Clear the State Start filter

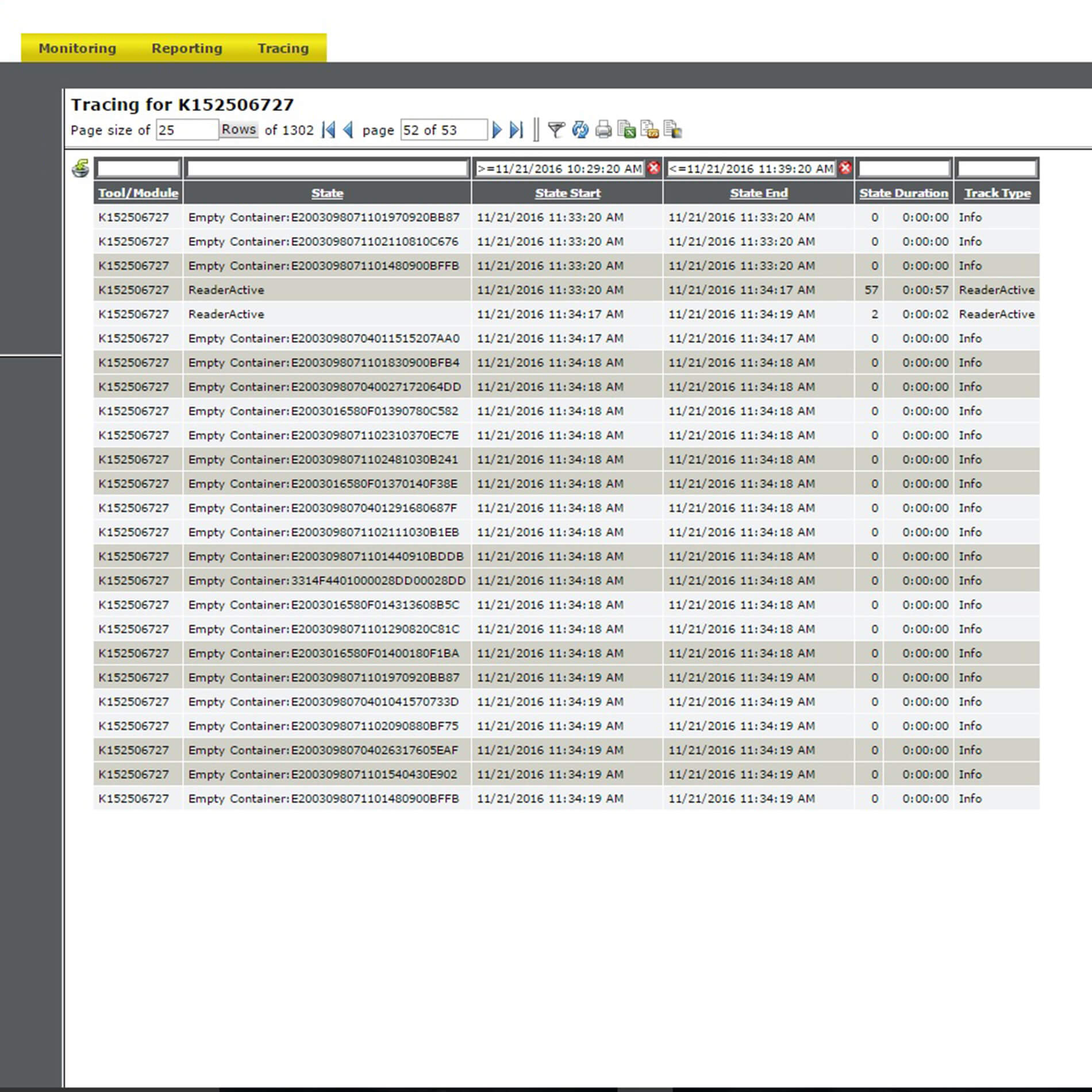[653, 168]
